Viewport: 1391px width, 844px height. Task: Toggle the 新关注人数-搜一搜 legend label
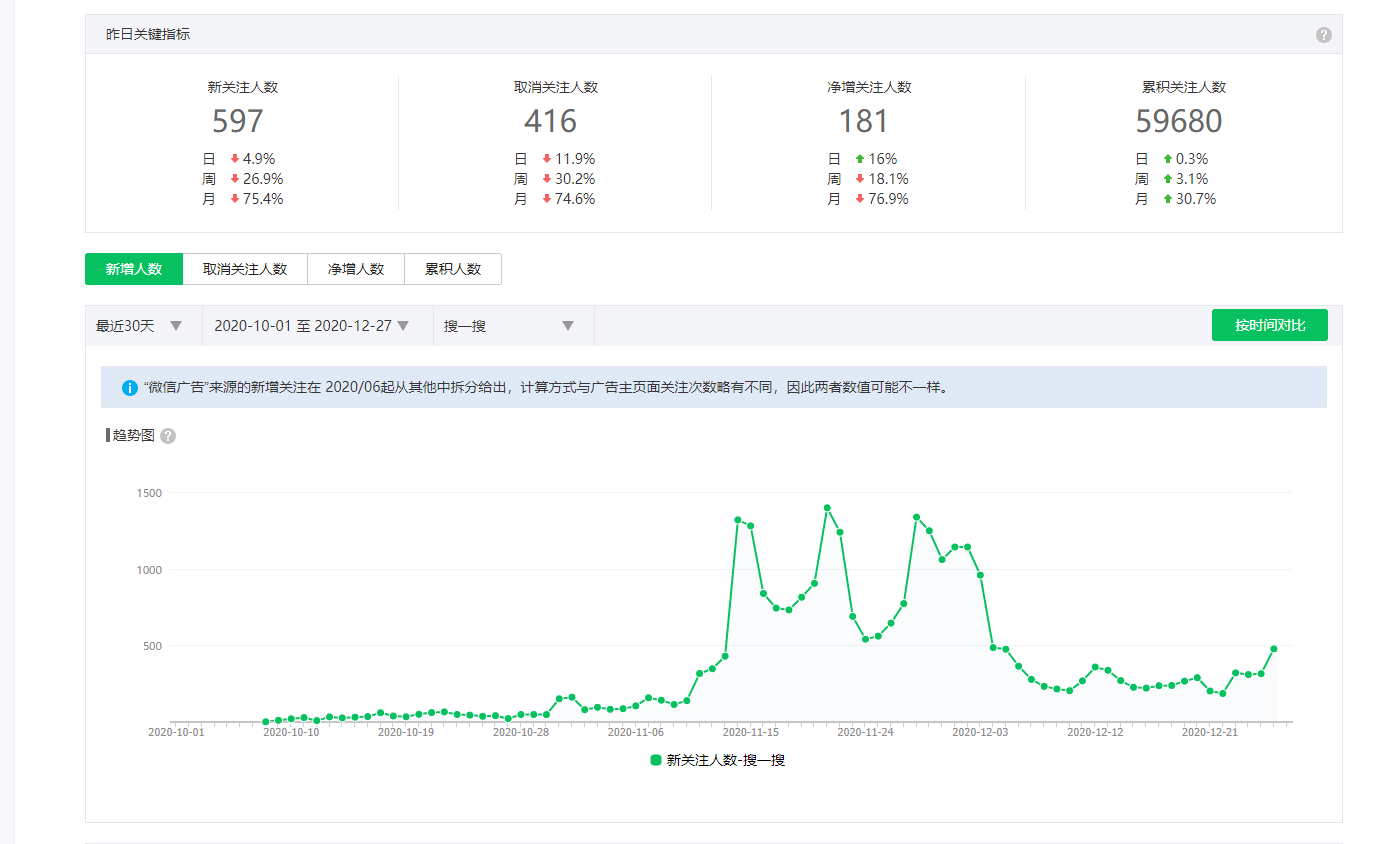pyautogui.click(x=725, y=761)
